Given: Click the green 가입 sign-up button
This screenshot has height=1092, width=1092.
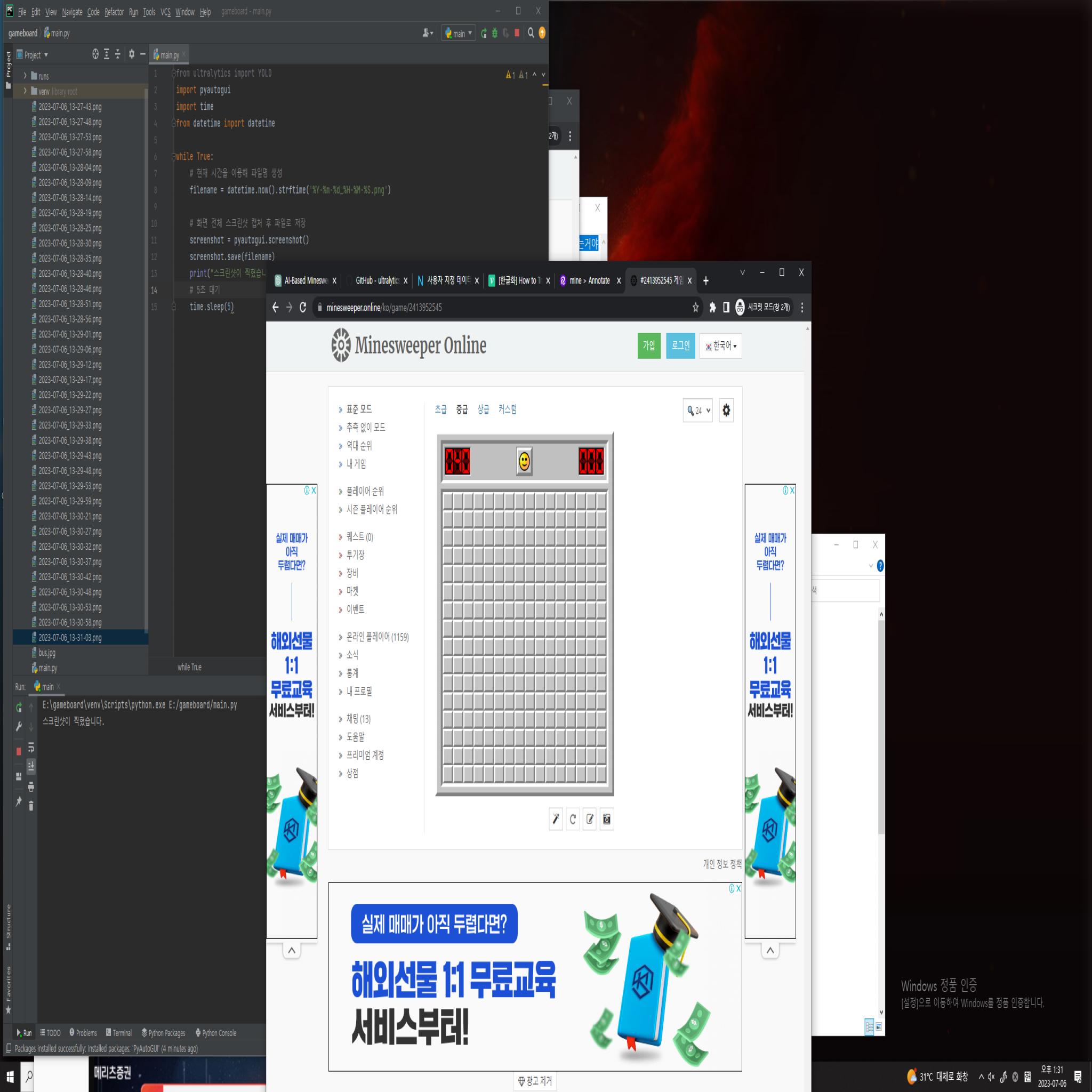Looking at the screenshot, I should (649, 346).
